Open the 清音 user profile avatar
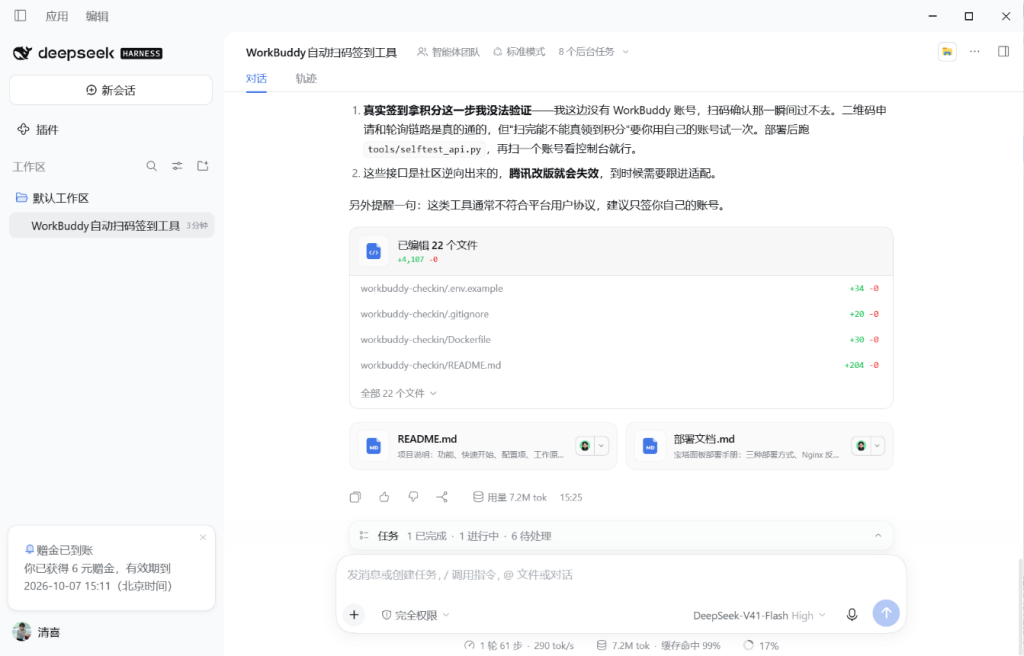Screen dimensions: 1024x656 click(22, 632)
